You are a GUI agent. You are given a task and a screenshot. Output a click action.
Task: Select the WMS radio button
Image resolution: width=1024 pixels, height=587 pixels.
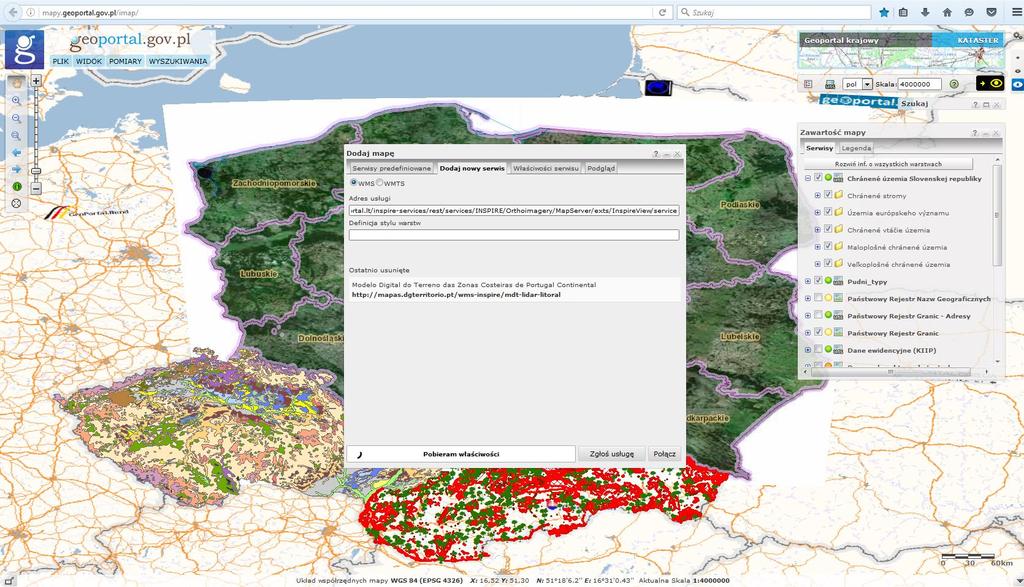coord(354,183)
